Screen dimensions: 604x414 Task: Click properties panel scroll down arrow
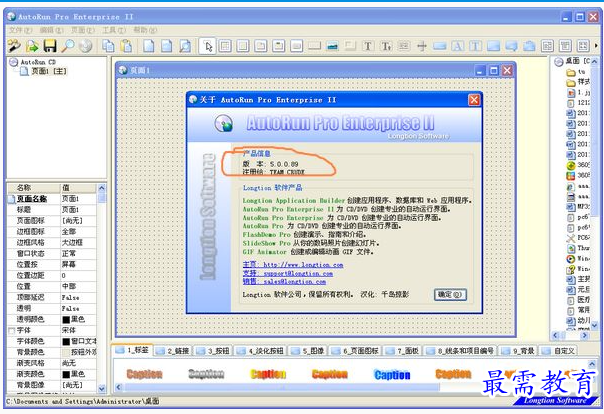click(x=102, y=389)
